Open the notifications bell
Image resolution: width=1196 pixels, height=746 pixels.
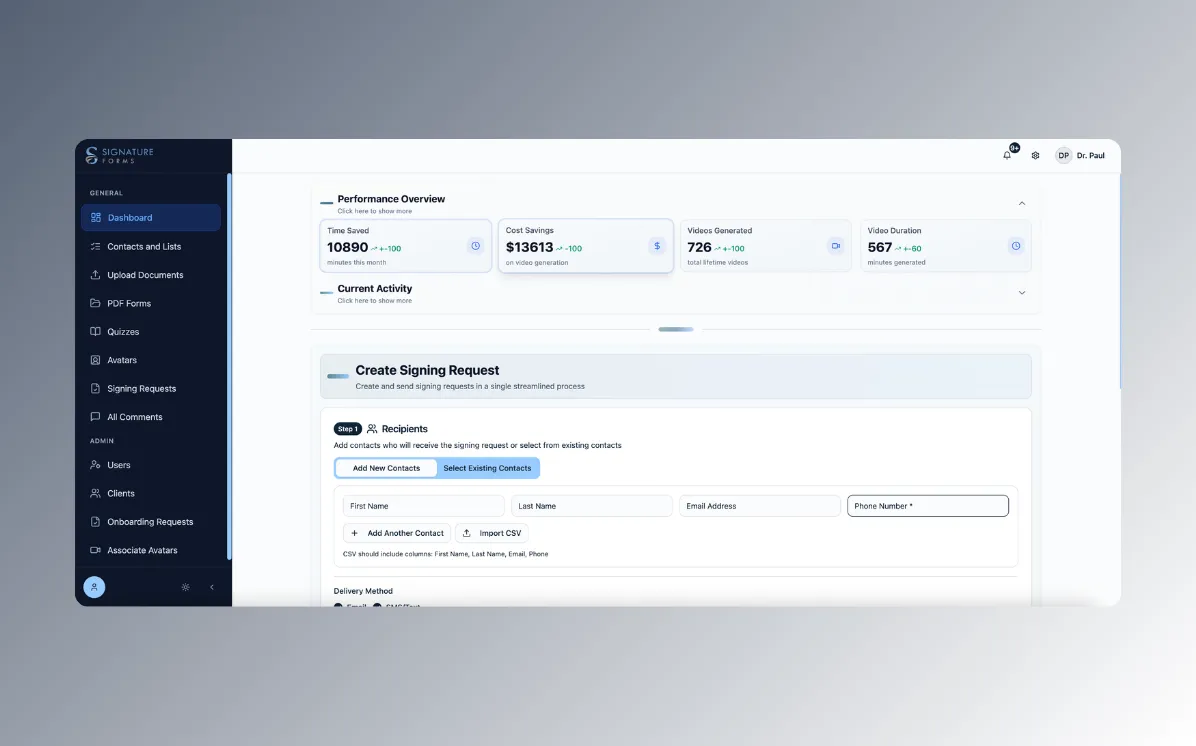1007,155
